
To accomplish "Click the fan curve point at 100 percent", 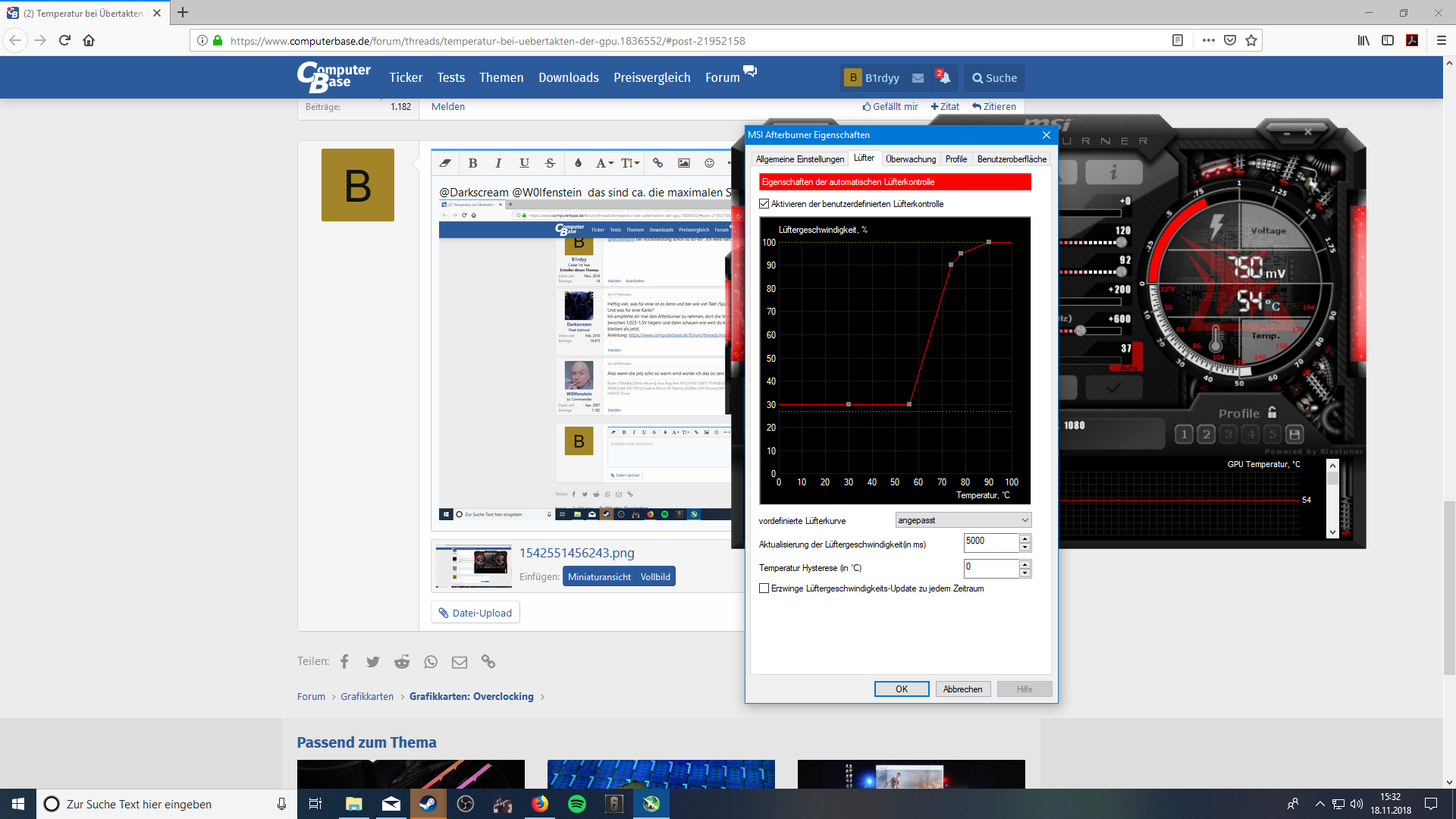I will pos(989,243).
